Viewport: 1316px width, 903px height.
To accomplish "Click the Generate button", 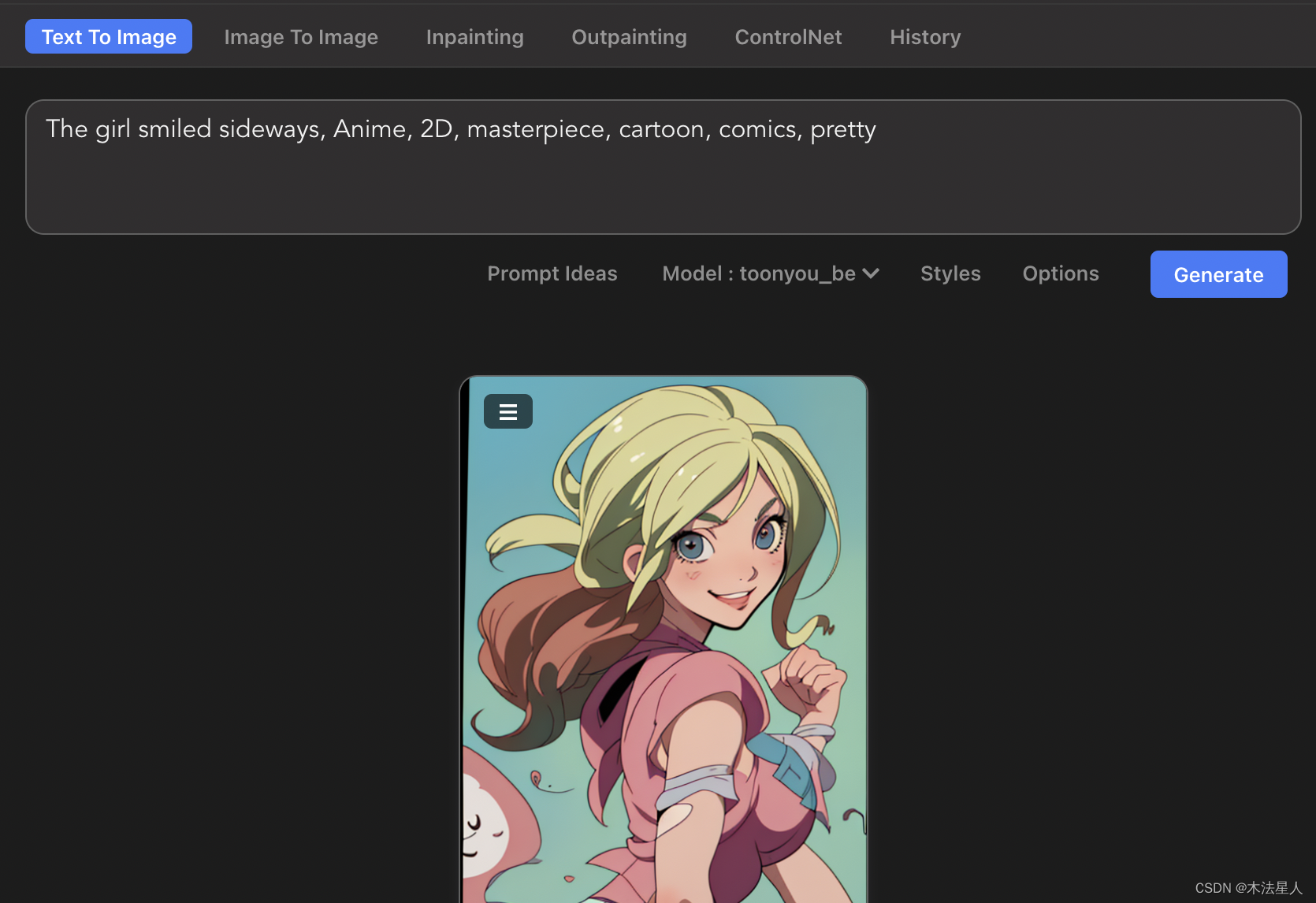I will [x=1218, y=274].
